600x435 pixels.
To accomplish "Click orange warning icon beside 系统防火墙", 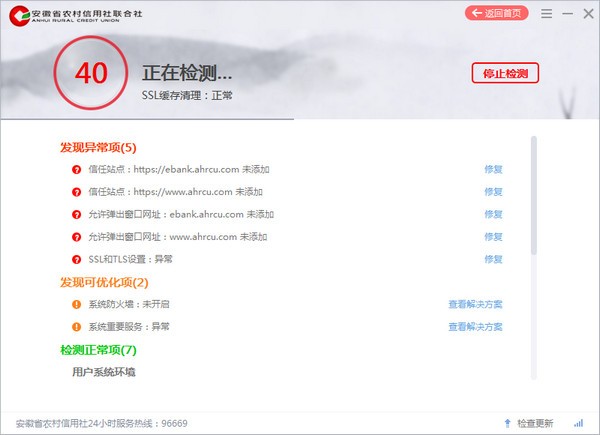I will (77, 305).
